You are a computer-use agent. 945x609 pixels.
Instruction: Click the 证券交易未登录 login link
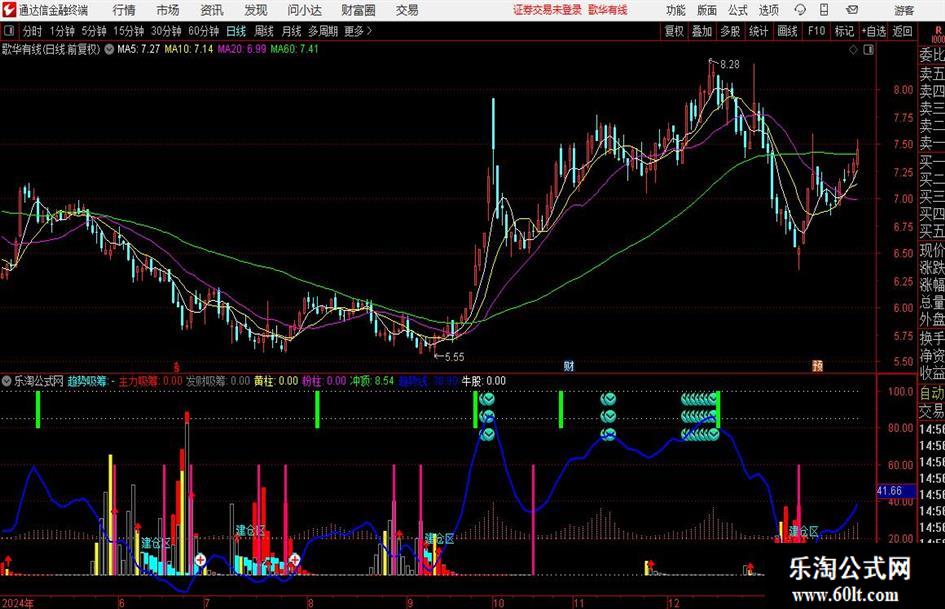[x=547, y=10]
